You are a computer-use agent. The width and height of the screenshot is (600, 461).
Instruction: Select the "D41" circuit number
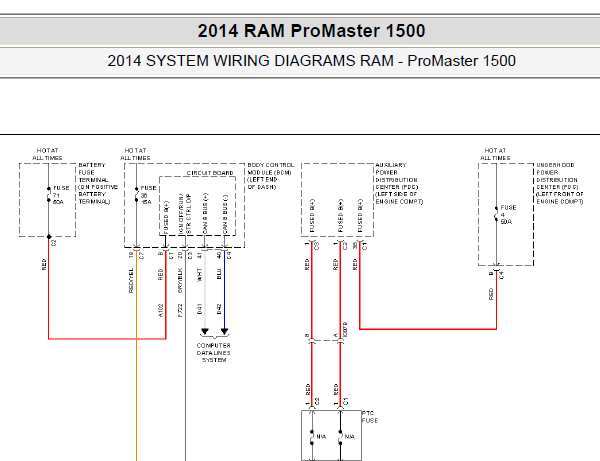tap(199, 309)
